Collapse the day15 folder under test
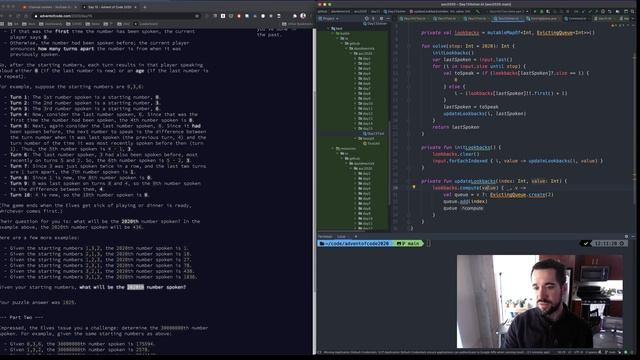This screenshot has width=640, height=360. 356,128
